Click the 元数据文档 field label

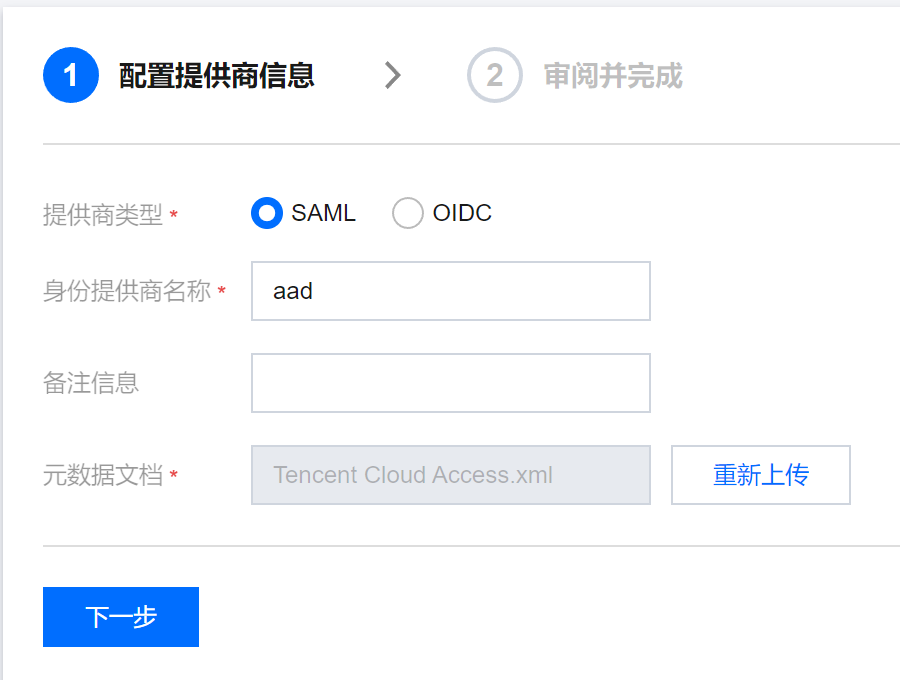(x=102, y=475)
